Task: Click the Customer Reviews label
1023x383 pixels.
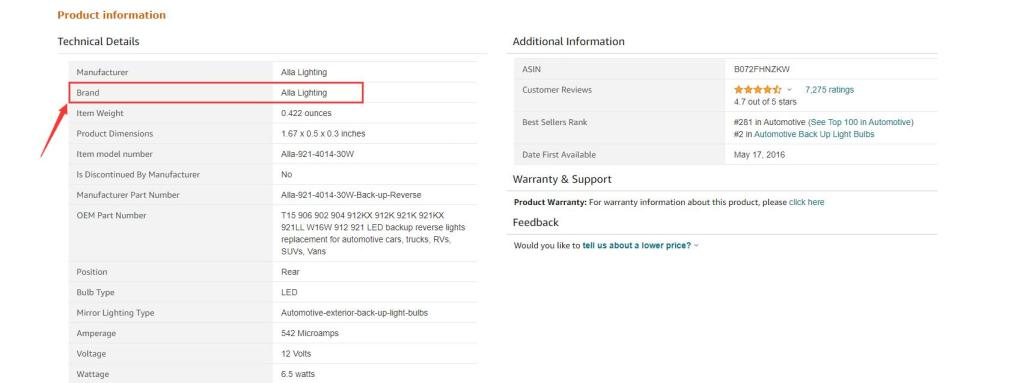Action: (557, 89)
